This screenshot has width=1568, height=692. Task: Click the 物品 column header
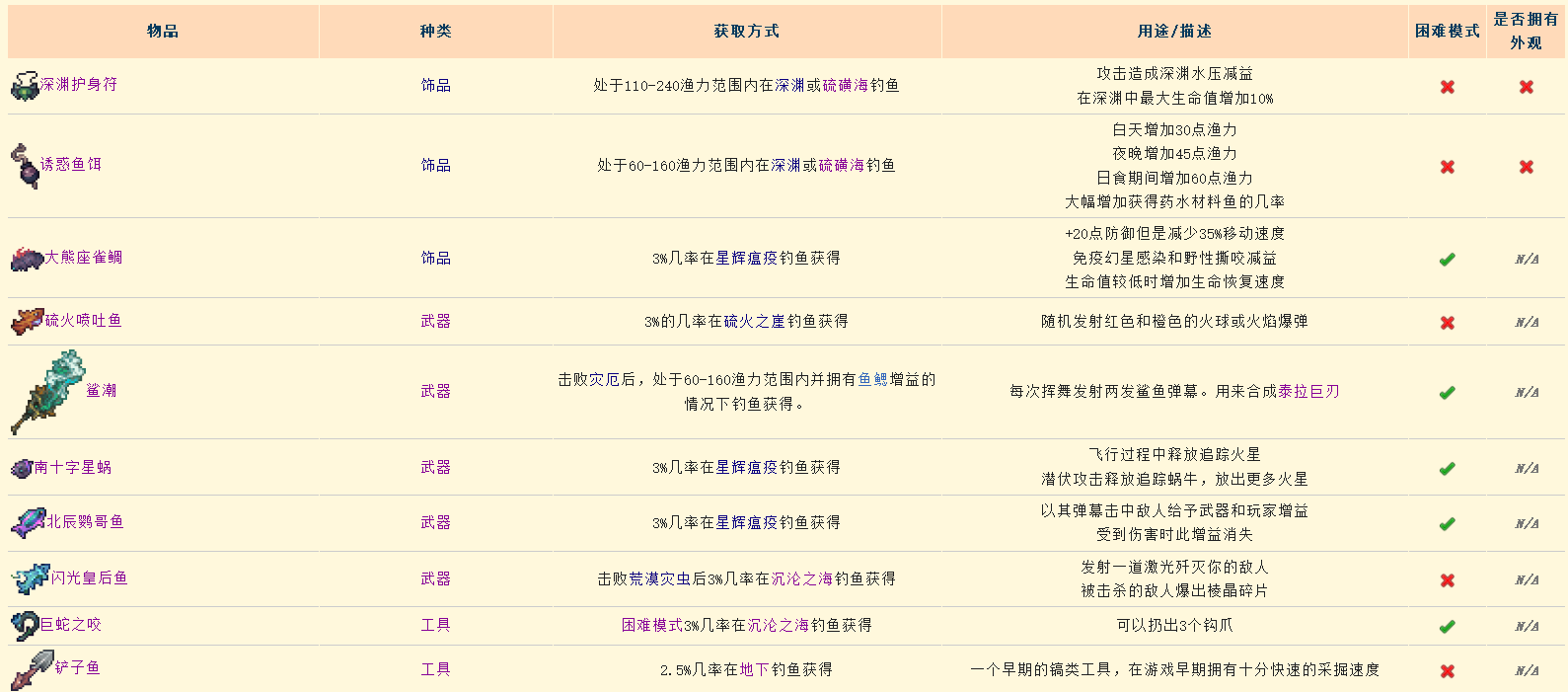pyautogui.click(x=163, y=32)
